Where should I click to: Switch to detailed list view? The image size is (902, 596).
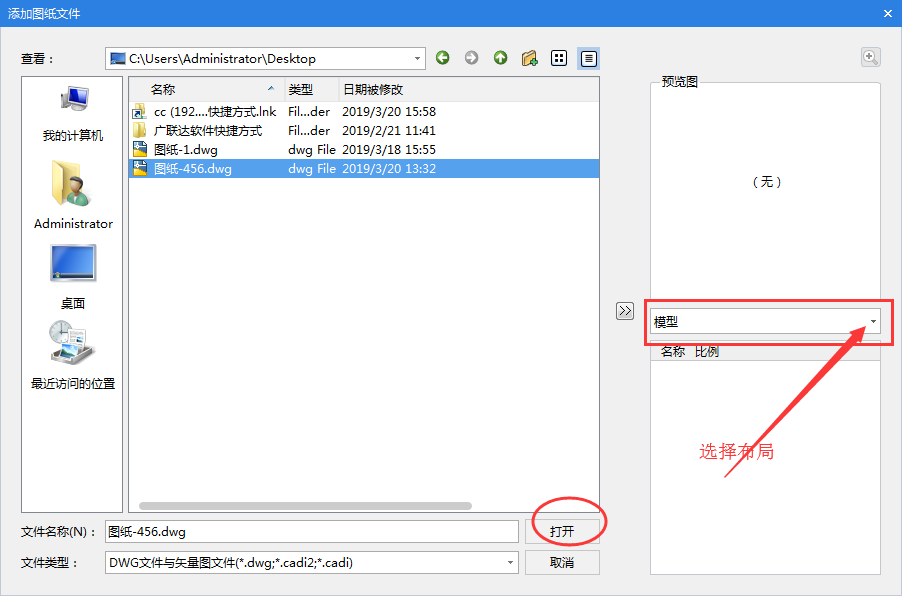pos(588,58)
